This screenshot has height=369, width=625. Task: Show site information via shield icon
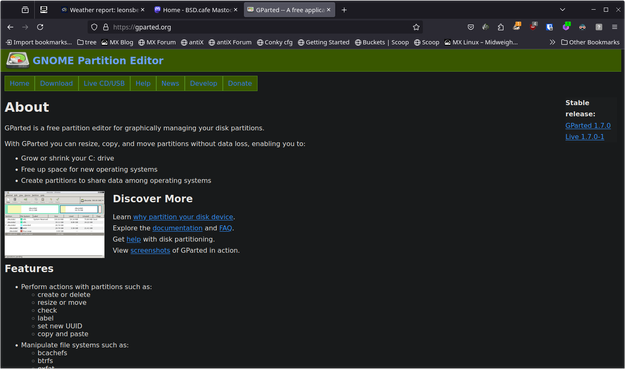[94, 27]
